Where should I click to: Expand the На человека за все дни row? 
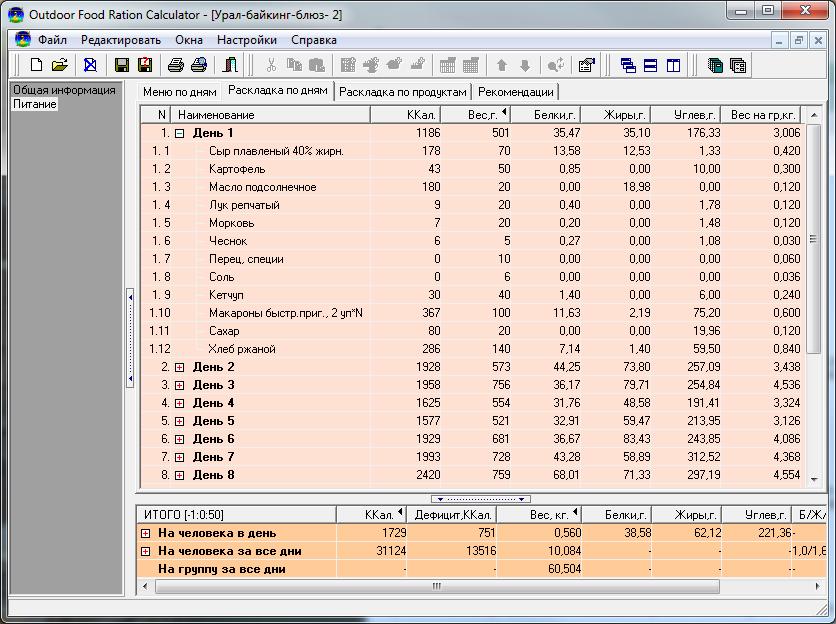145,551
